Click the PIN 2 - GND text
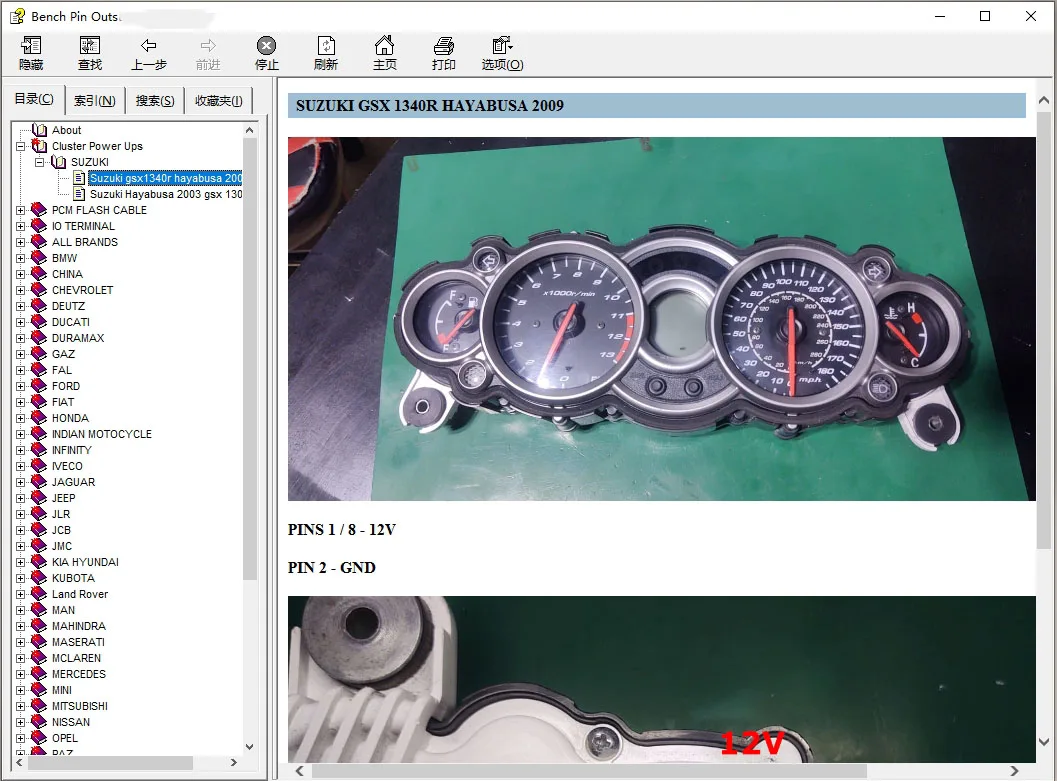 click(332, 567)
